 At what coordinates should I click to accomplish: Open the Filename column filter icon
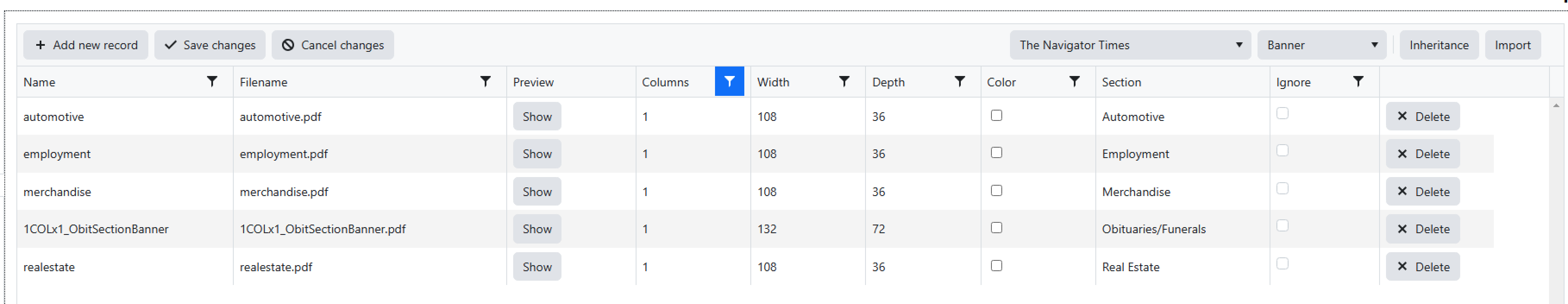[x=485, y=82]
